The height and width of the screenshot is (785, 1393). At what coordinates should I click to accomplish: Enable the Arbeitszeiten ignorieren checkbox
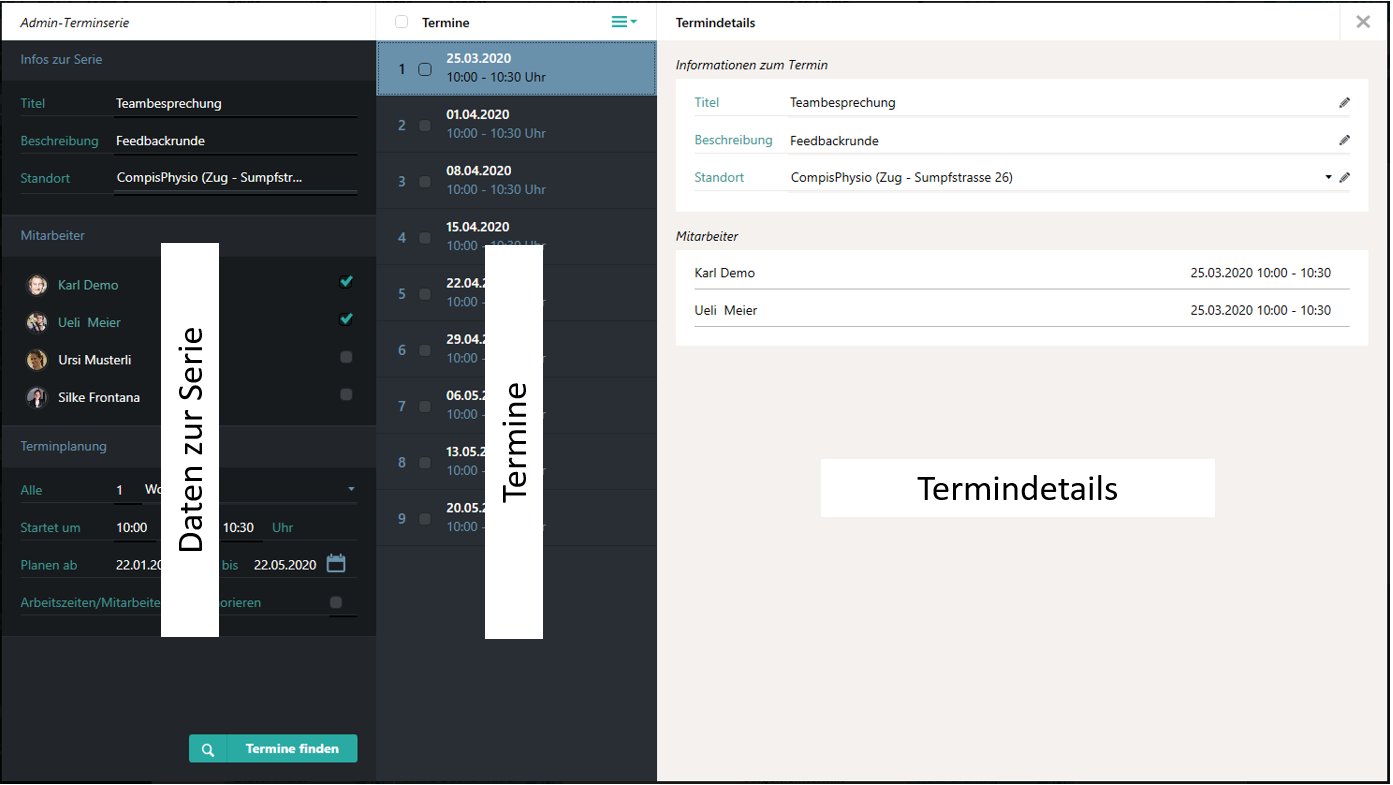tap(336, 602)
